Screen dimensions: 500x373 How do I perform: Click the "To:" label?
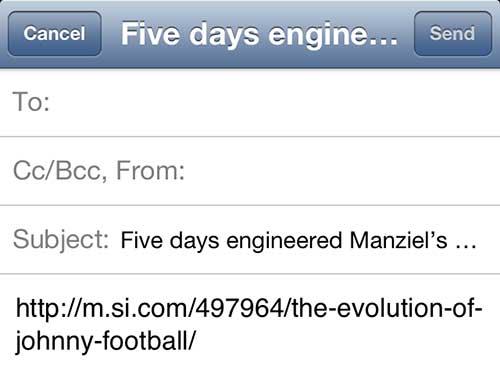coord(31,102)
